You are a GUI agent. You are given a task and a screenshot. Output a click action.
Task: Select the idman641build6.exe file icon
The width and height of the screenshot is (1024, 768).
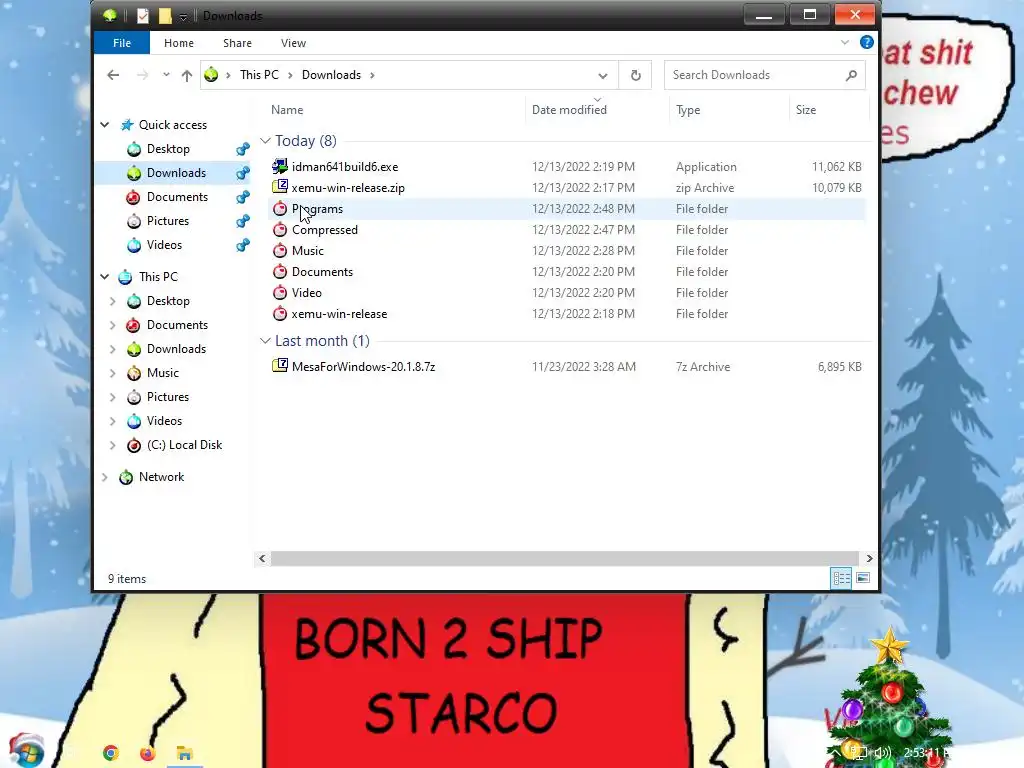click(x=280, y=167)
